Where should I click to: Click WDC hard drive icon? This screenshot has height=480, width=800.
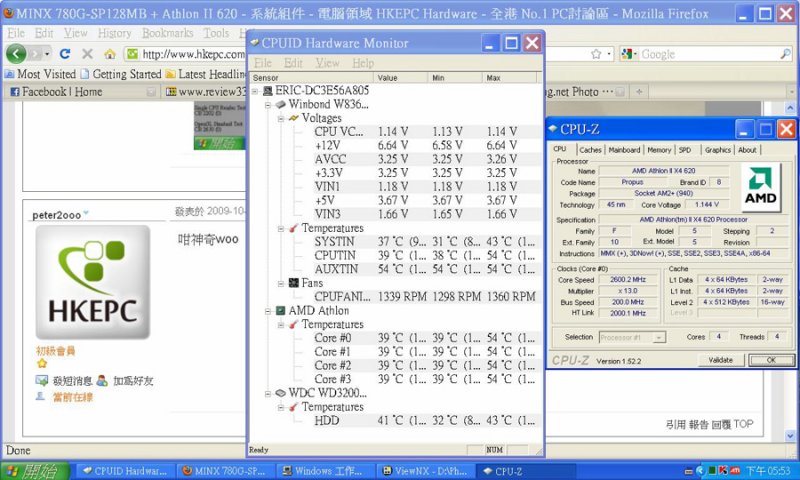(280, 393)
